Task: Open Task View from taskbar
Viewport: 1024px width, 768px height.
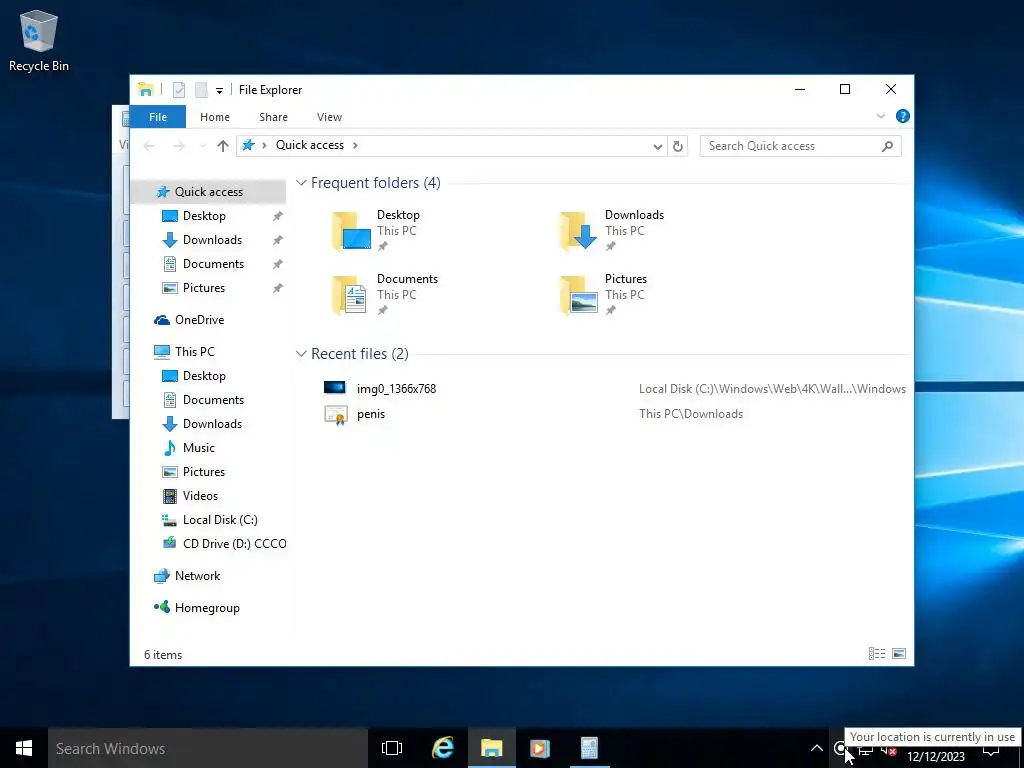Action: click(392, 748)
